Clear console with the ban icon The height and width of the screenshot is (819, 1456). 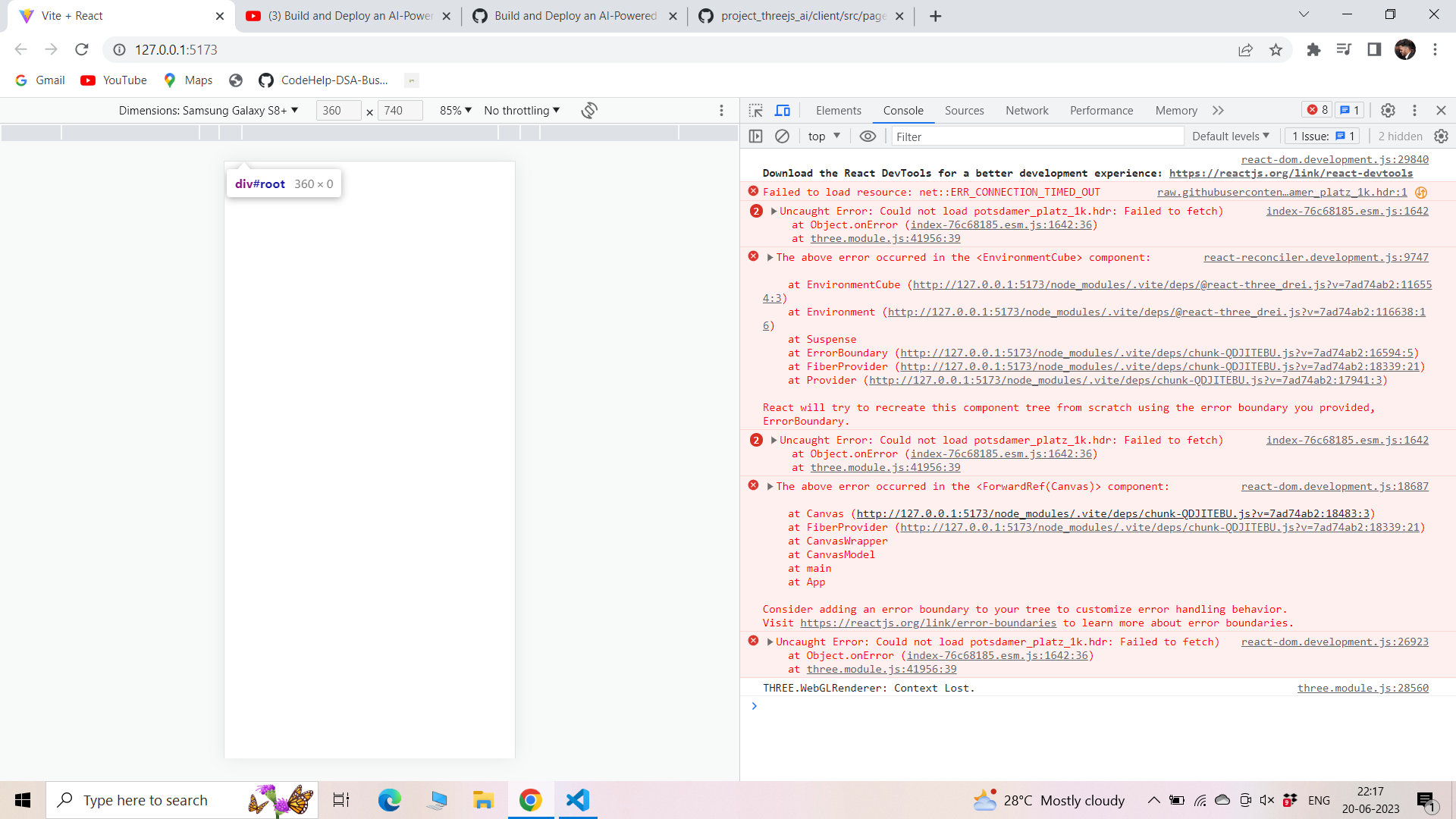(782, 136)
